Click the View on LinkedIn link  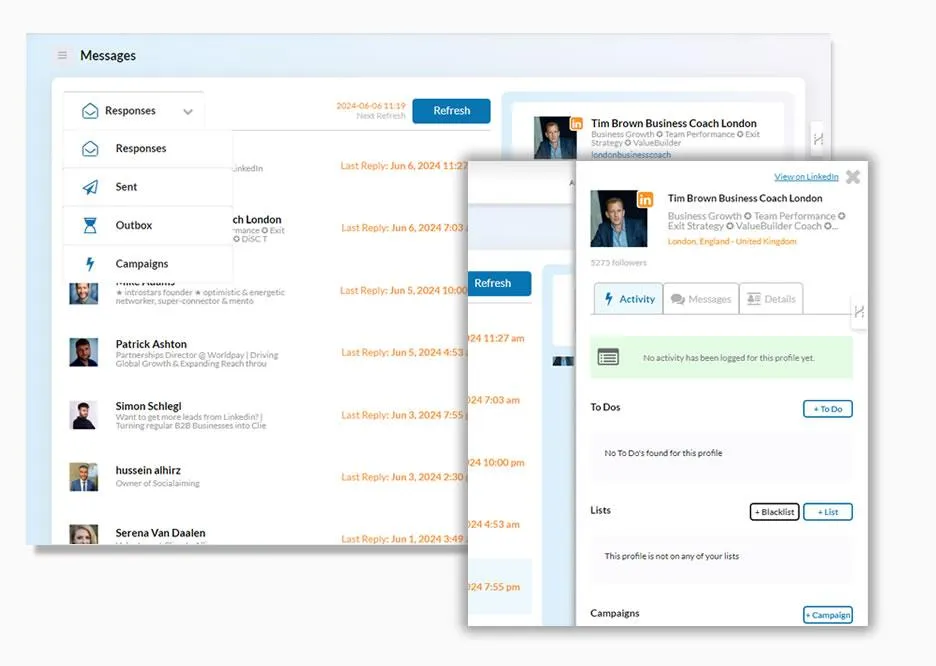tap(806, 177)
